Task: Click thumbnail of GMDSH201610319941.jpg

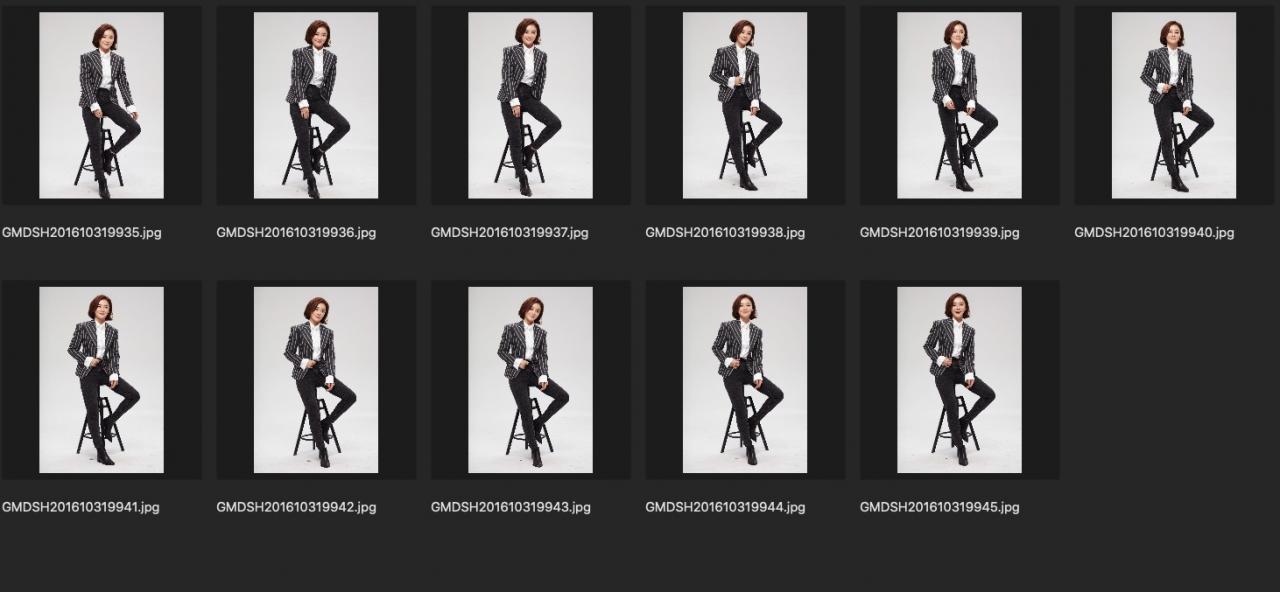Action: point(101,380)
